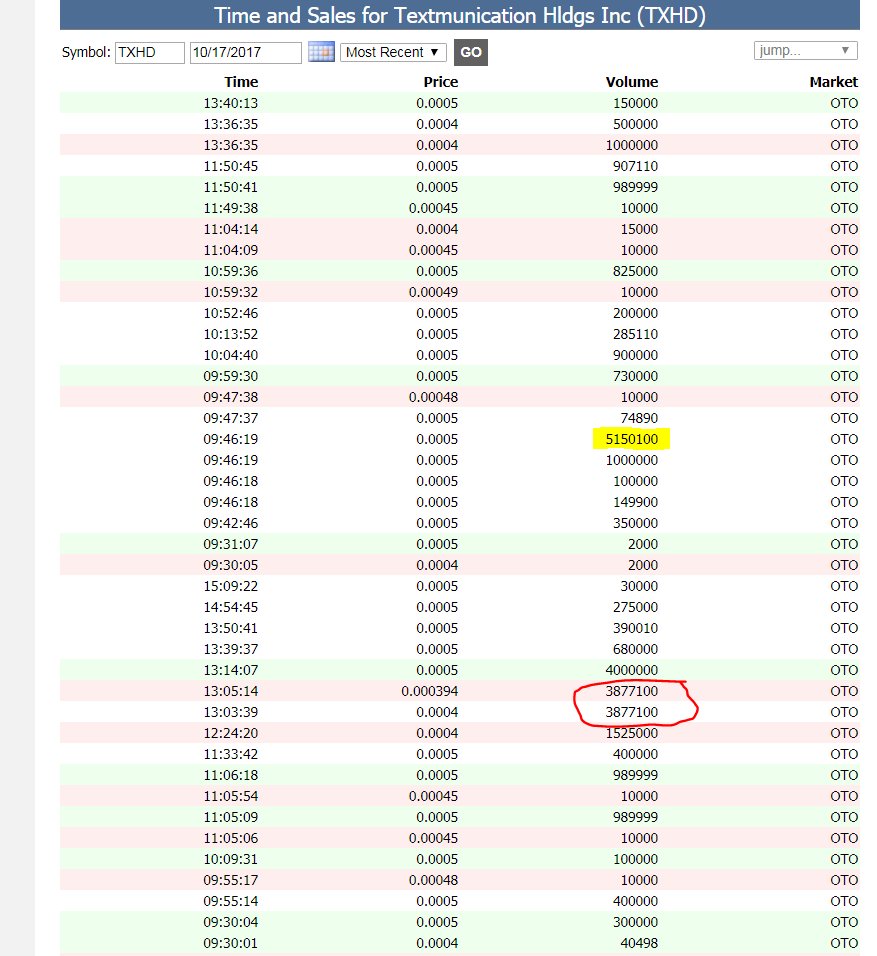Image resolution: width=877 pixels, height=956 pixels.
Task: Select volume cell 74890
Action: pos(639,418)
